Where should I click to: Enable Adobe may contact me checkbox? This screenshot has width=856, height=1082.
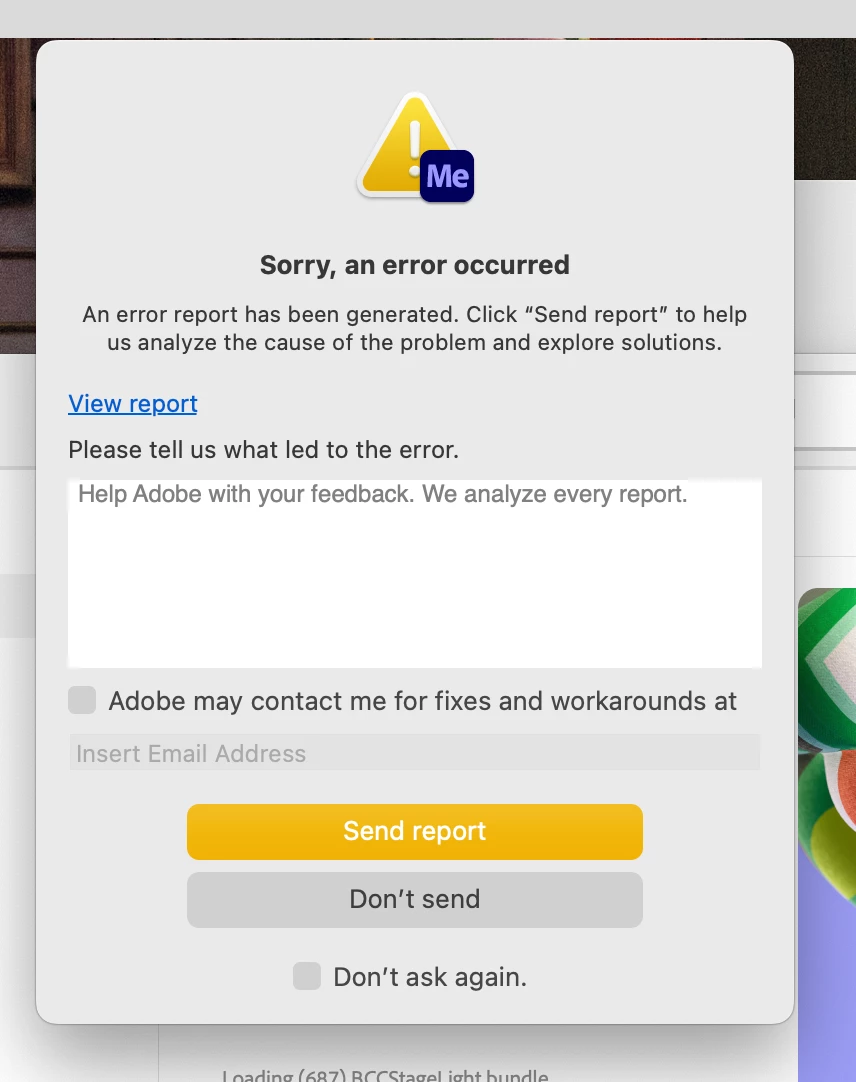(x=82, y=700)
